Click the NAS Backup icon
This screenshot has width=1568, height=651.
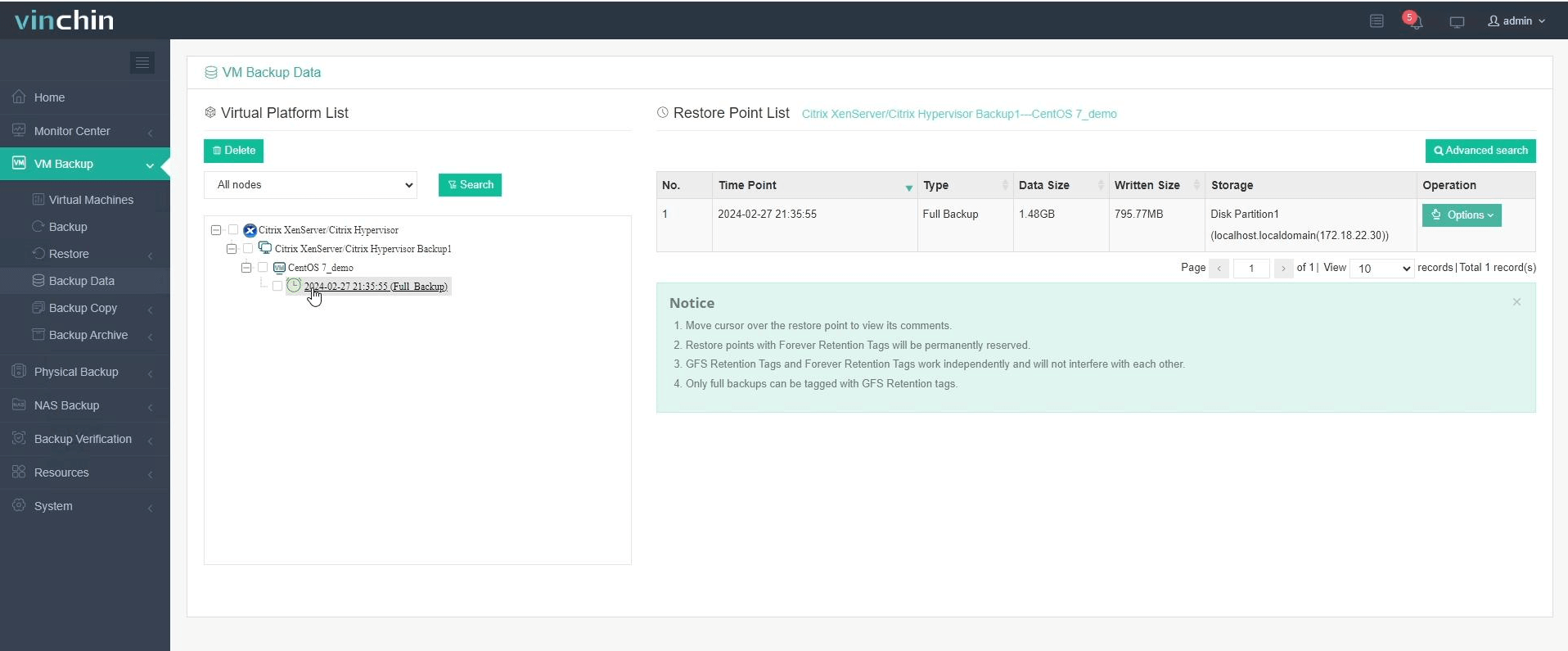(19, 405)
